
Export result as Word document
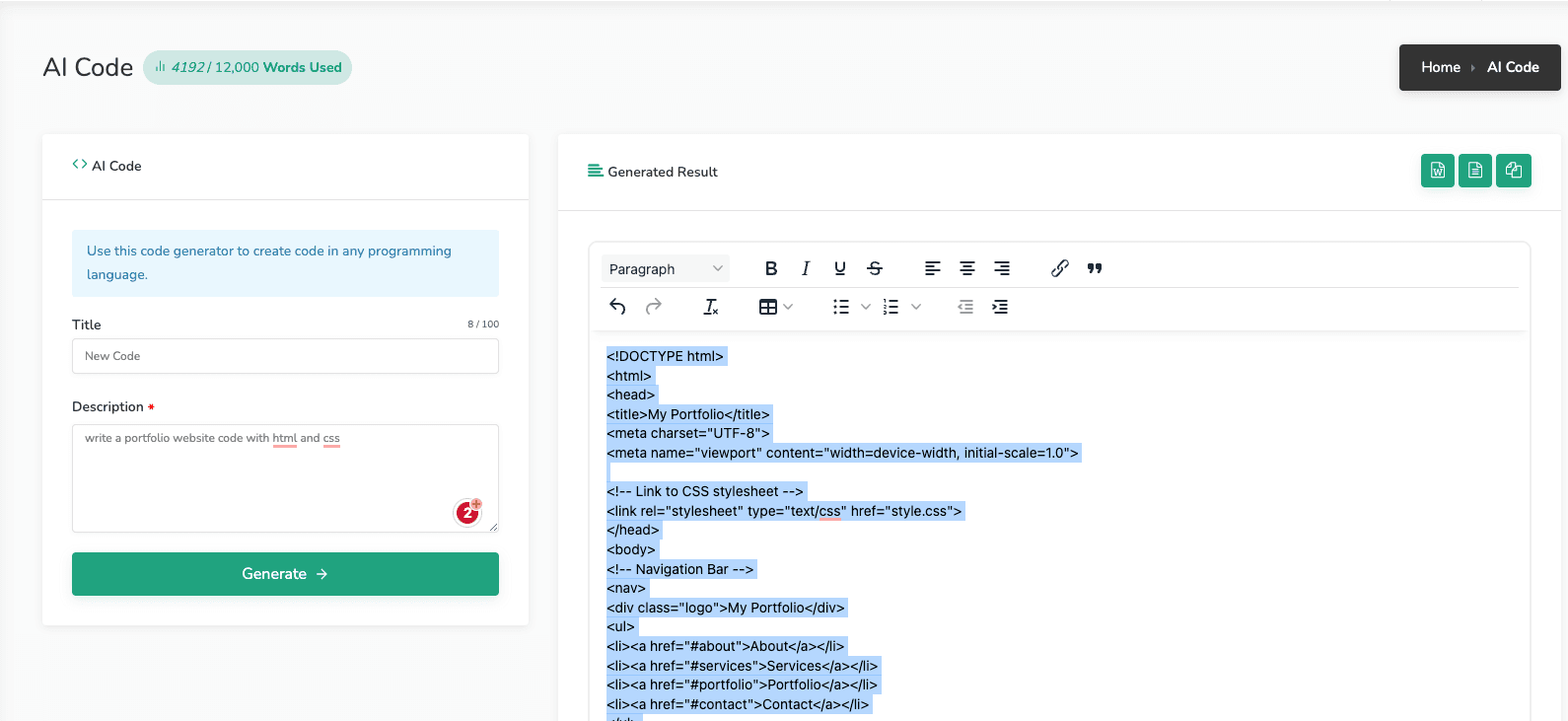1438,171
